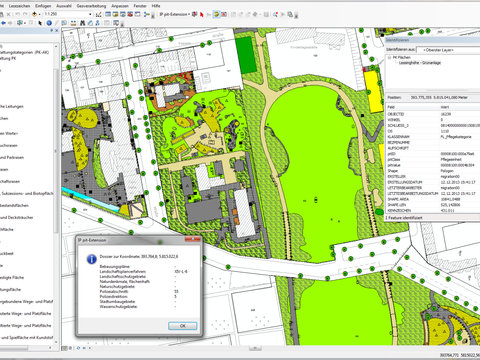
Task: Select 'elektrische Leitungen' layer entry
Action: 12,107
